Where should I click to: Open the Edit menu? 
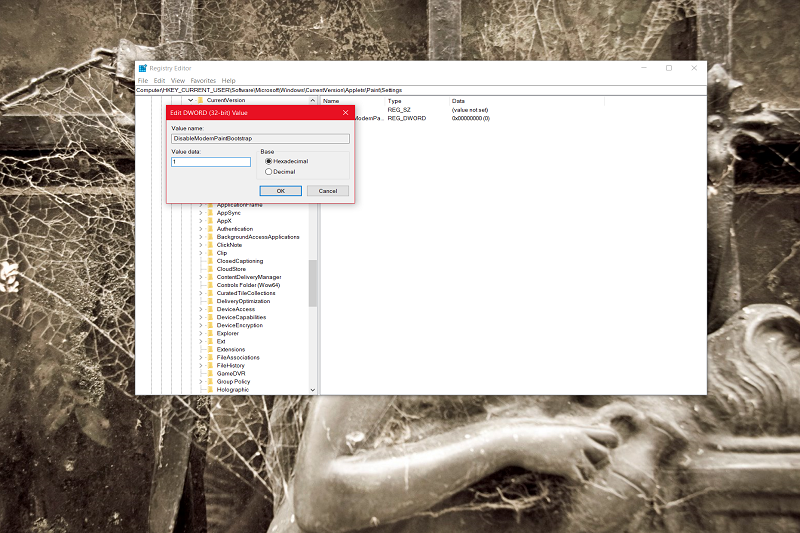[159, 81]
